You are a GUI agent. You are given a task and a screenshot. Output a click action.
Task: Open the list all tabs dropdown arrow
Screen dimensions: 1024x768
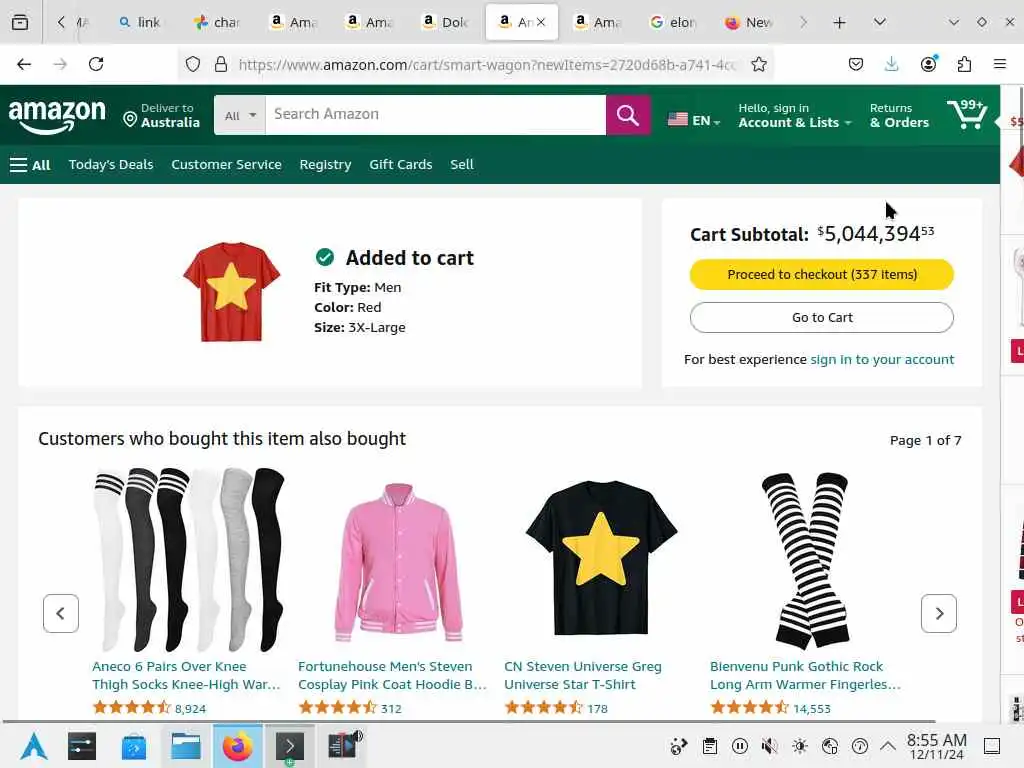click(880, 22)
